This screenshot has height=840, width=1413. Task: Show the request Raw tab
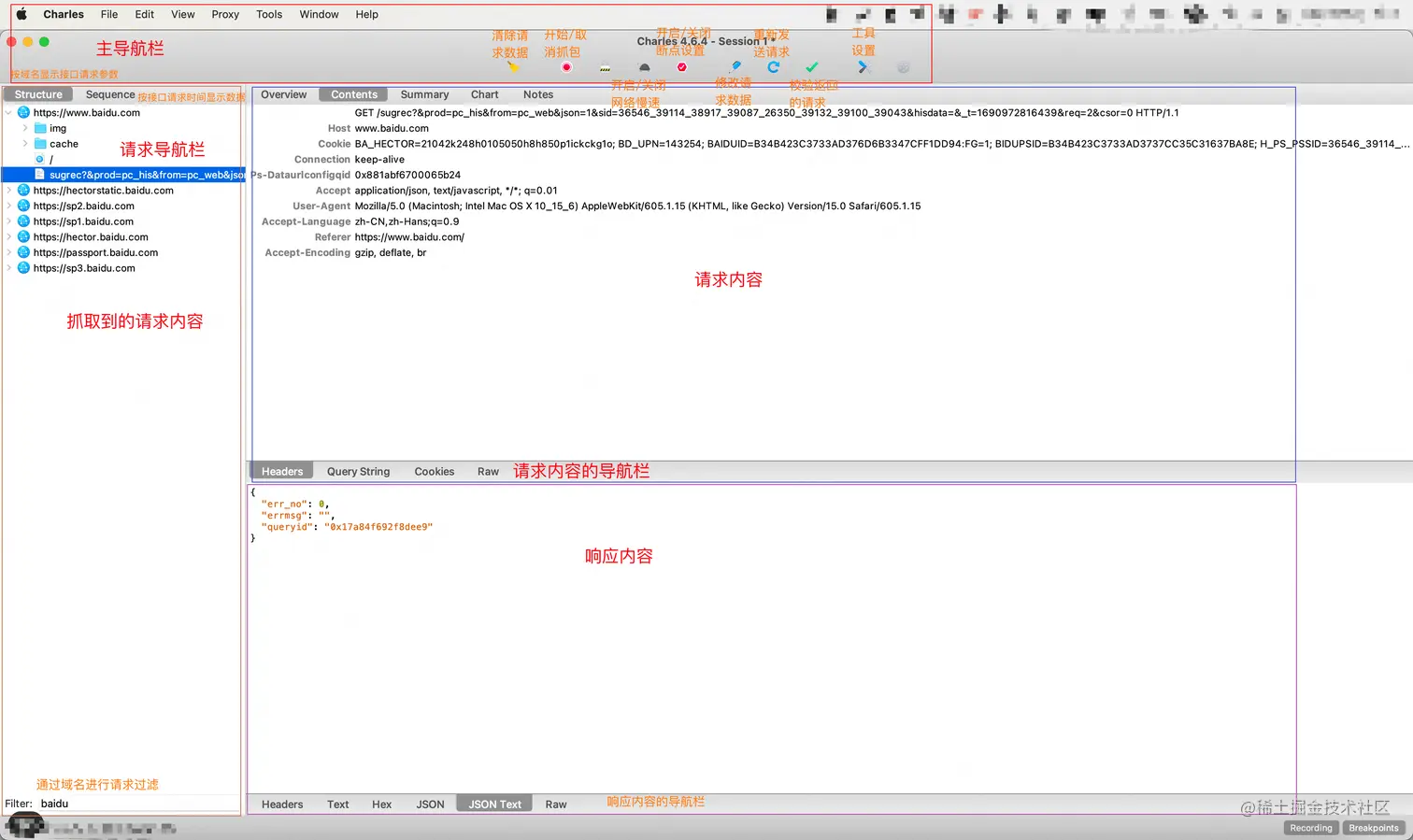point(488,472)
